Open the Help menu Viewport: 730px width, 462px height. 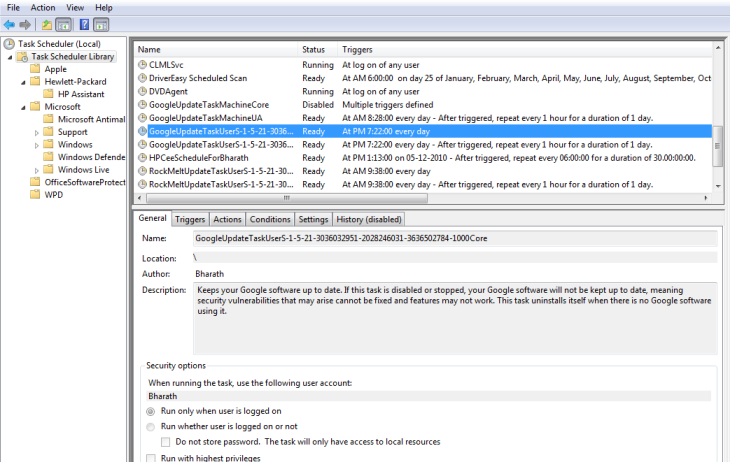coord(103,7)
